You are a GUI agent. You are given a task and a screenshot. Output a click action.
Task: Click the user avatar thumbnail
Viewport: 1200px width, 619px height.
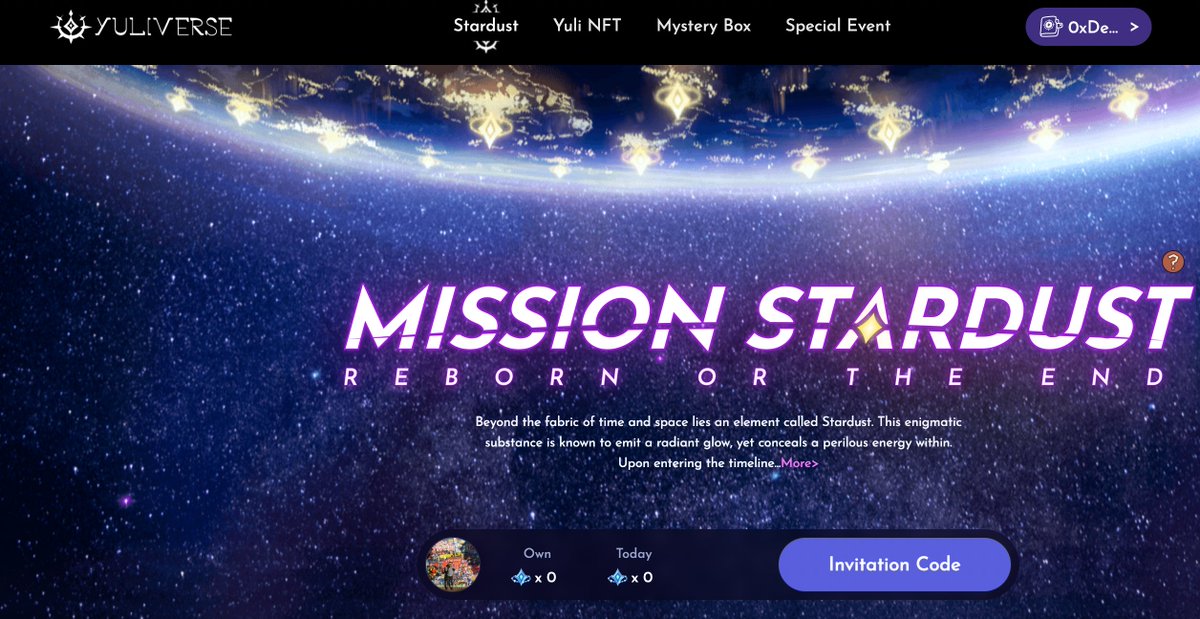click(453, 565)
